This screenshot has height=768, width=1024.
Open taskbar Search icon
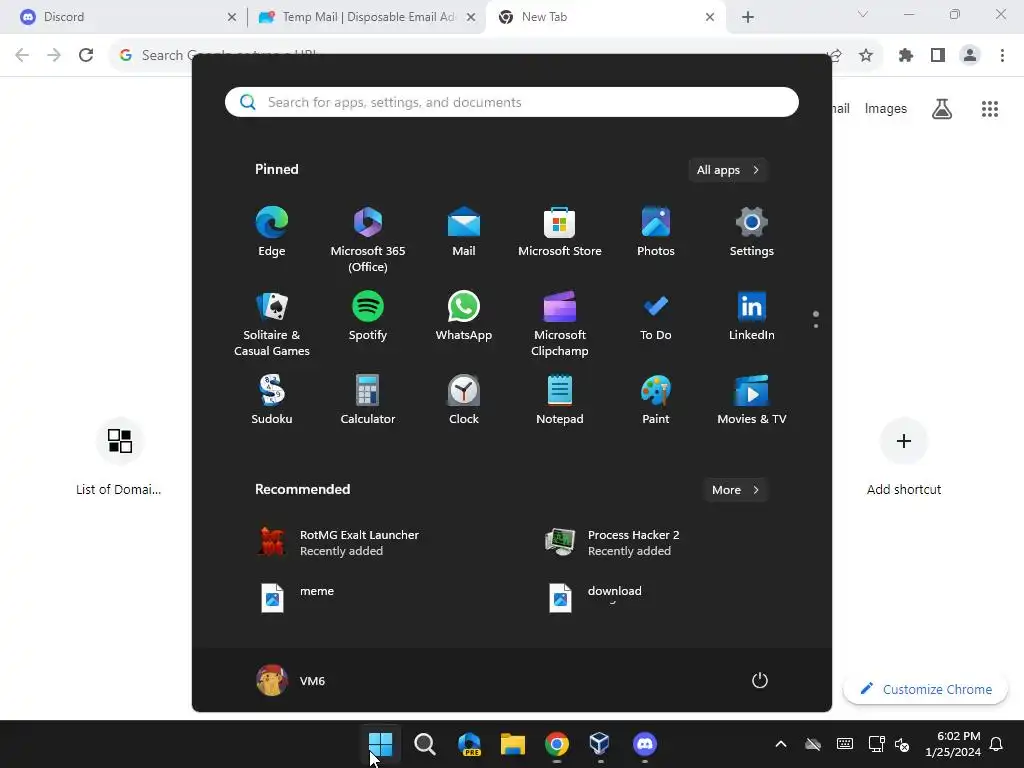tap(424, 744)
